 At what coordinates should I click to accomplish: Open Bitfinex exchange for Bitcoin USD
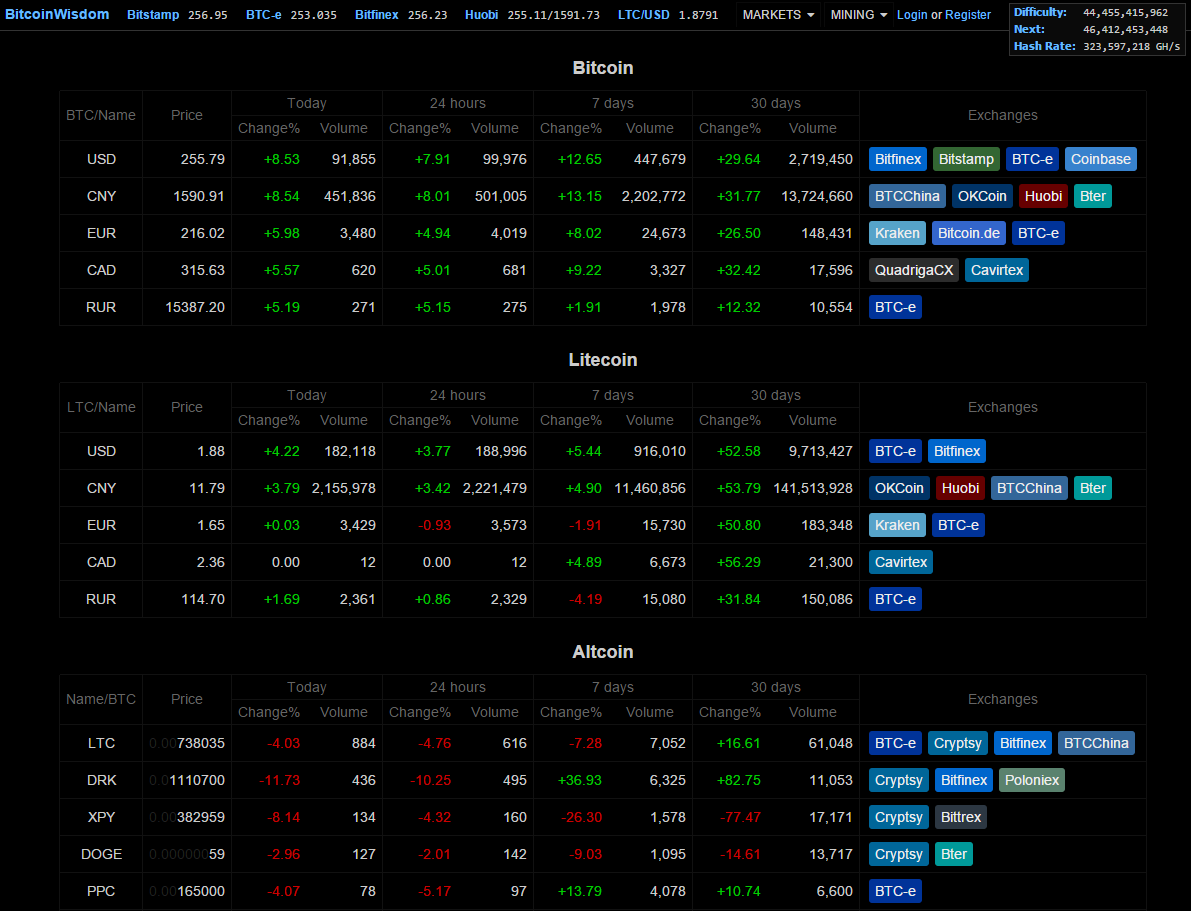point(898,160)
